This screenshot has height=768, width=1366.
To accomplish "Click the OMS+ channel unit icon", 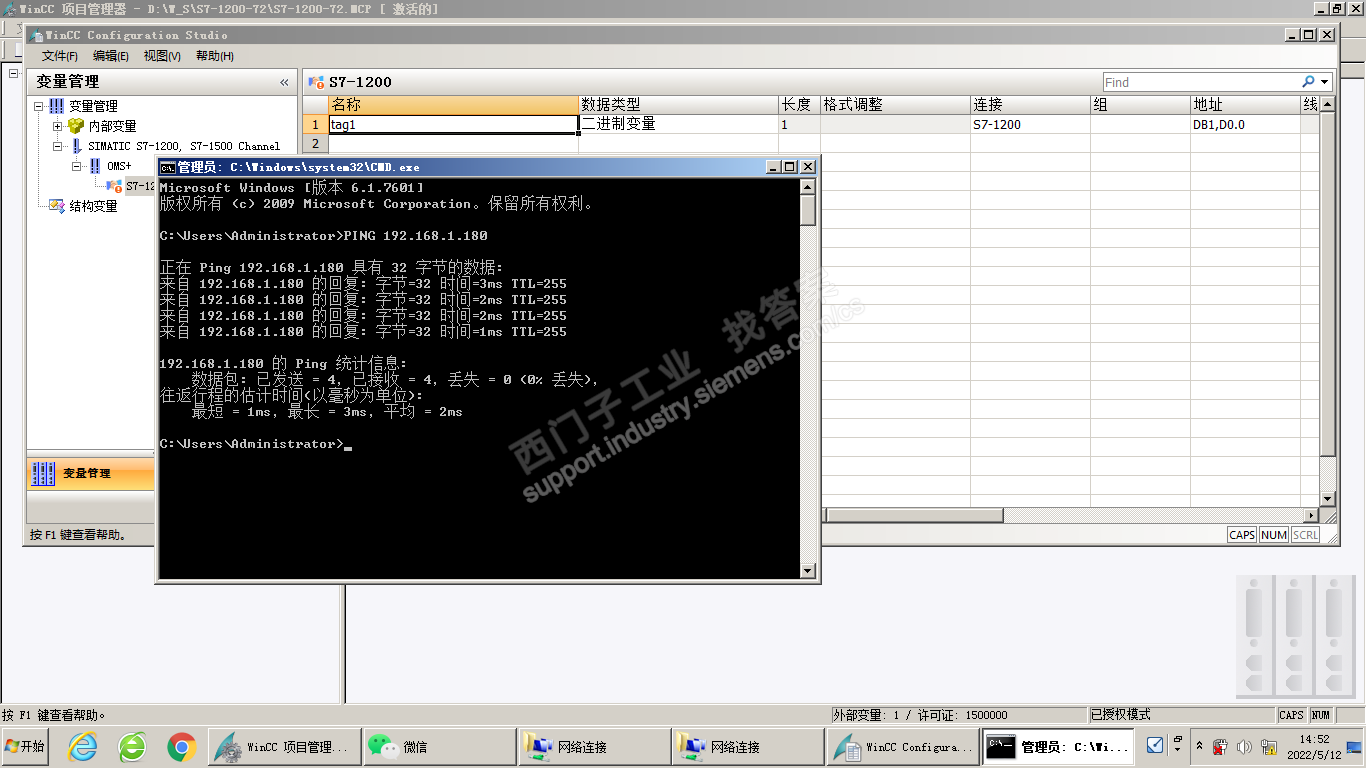I will click(x=95, y=166).
